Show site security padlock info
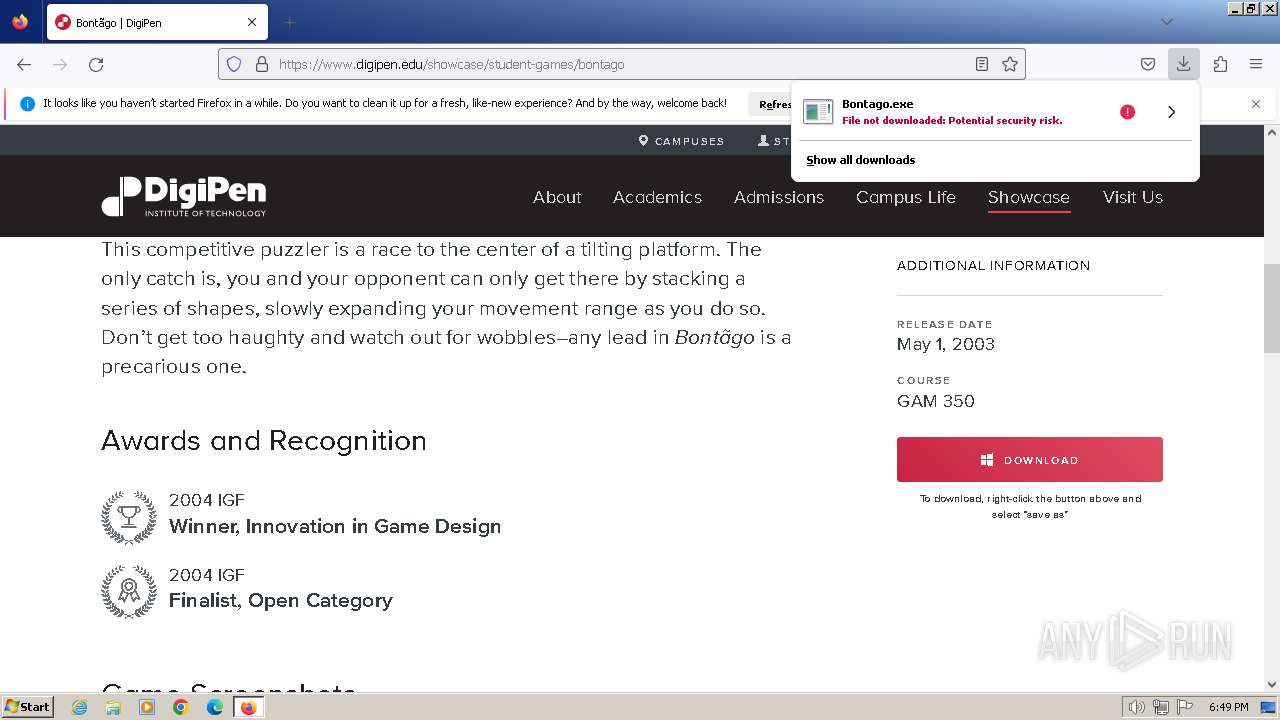This screenshot has height=720, width=1280. click(262, 64)
